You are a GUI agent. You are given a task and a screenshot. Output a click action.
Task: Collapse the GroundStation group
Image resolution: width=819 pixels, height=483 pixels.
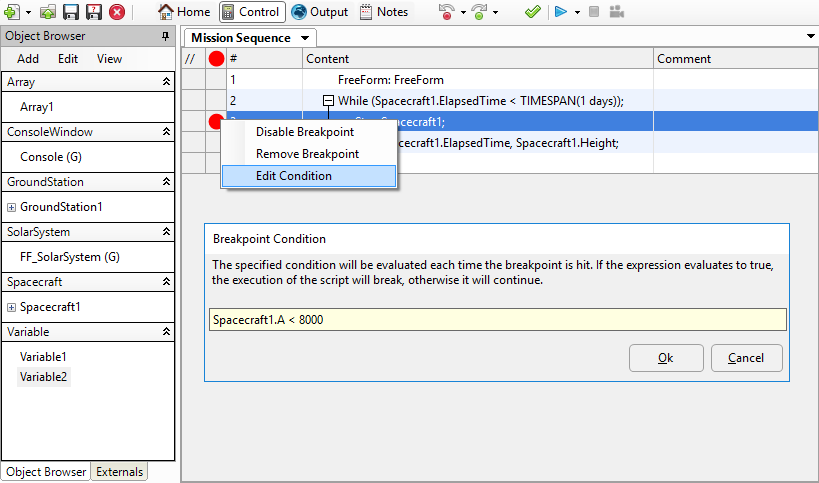tap(166, 182)
